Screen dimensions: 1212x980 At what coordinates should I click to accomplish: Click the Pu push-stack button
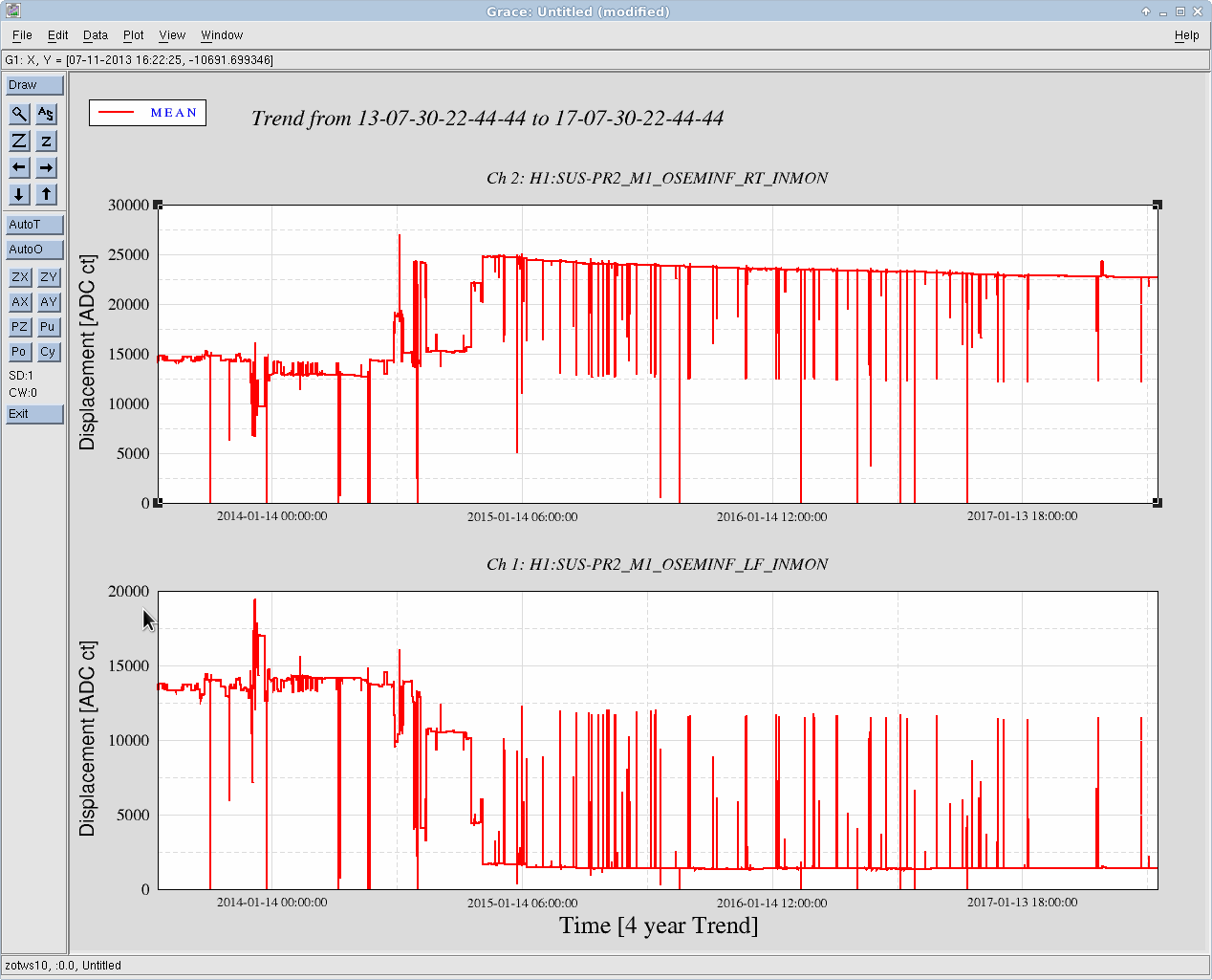click(48, 327)
